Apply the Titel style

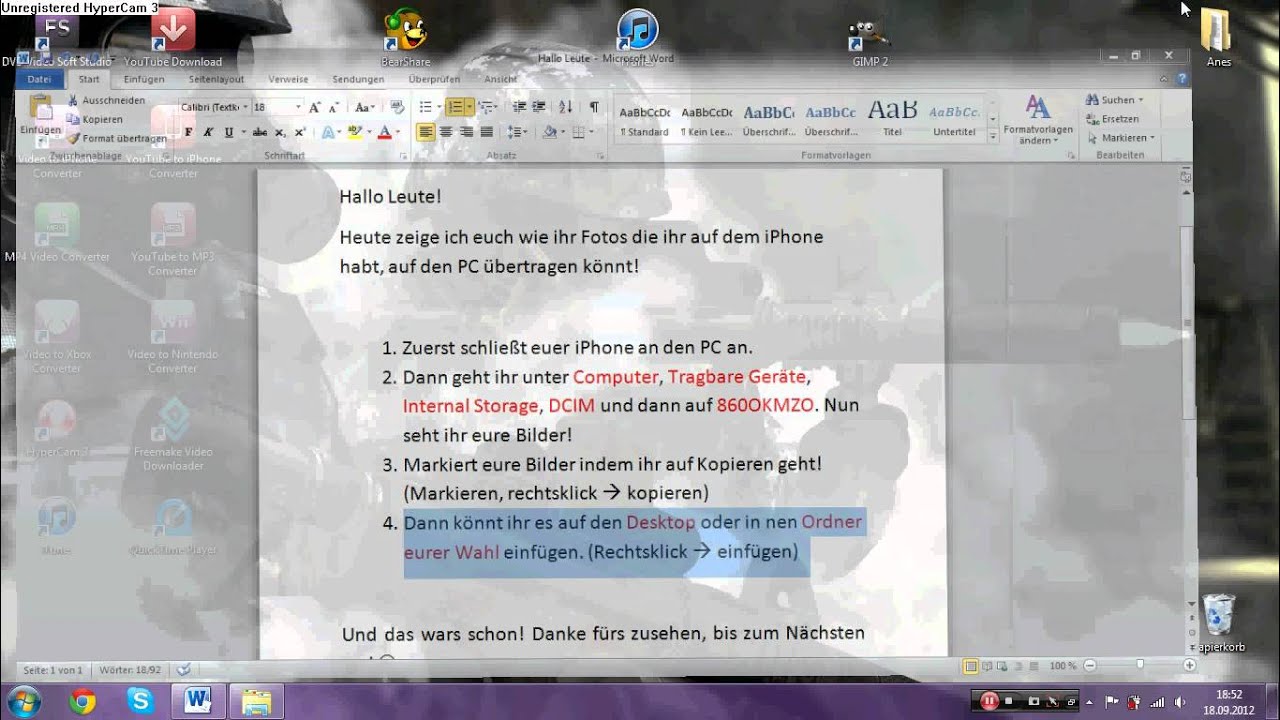[892, 120]
